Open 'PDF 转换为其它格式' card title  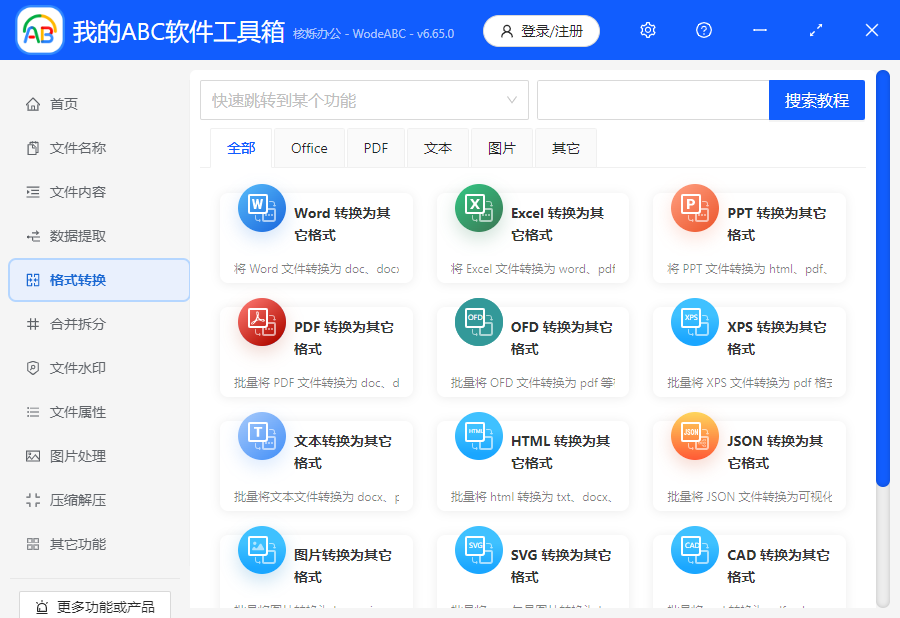(344, 339)
